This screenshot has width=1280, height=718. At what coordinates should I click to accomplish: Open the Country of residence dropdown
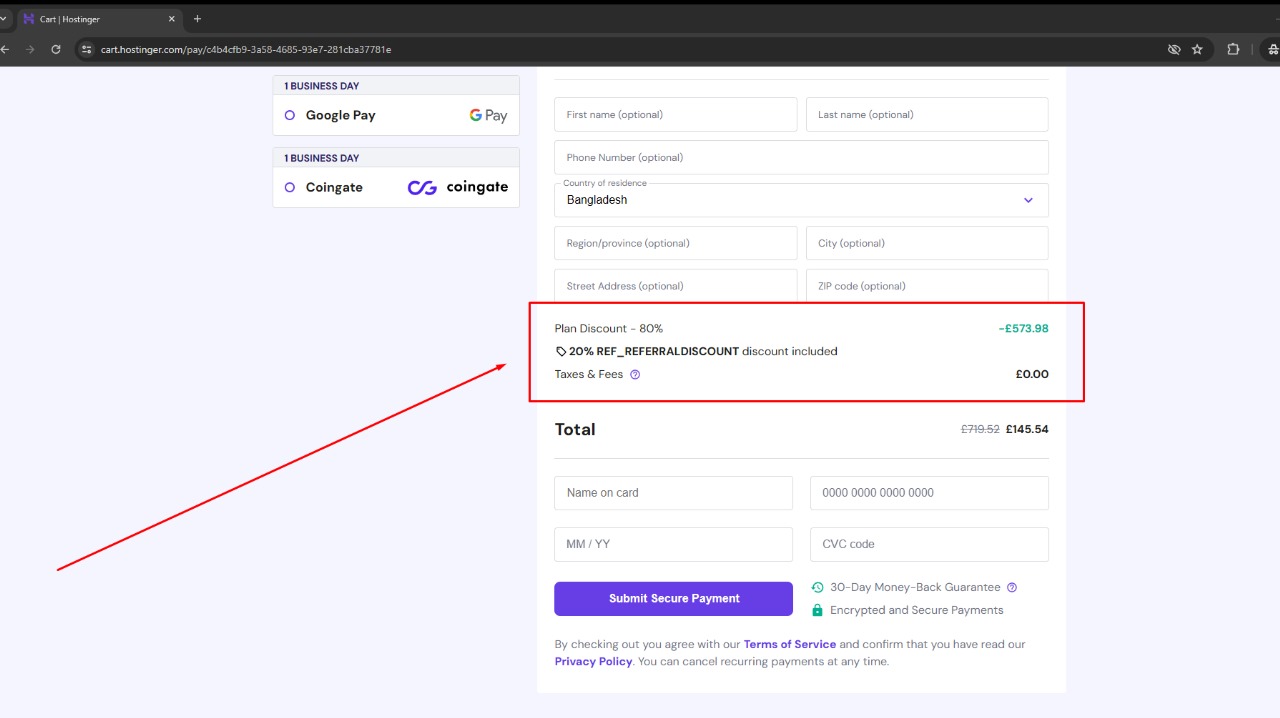click(800, 200)
